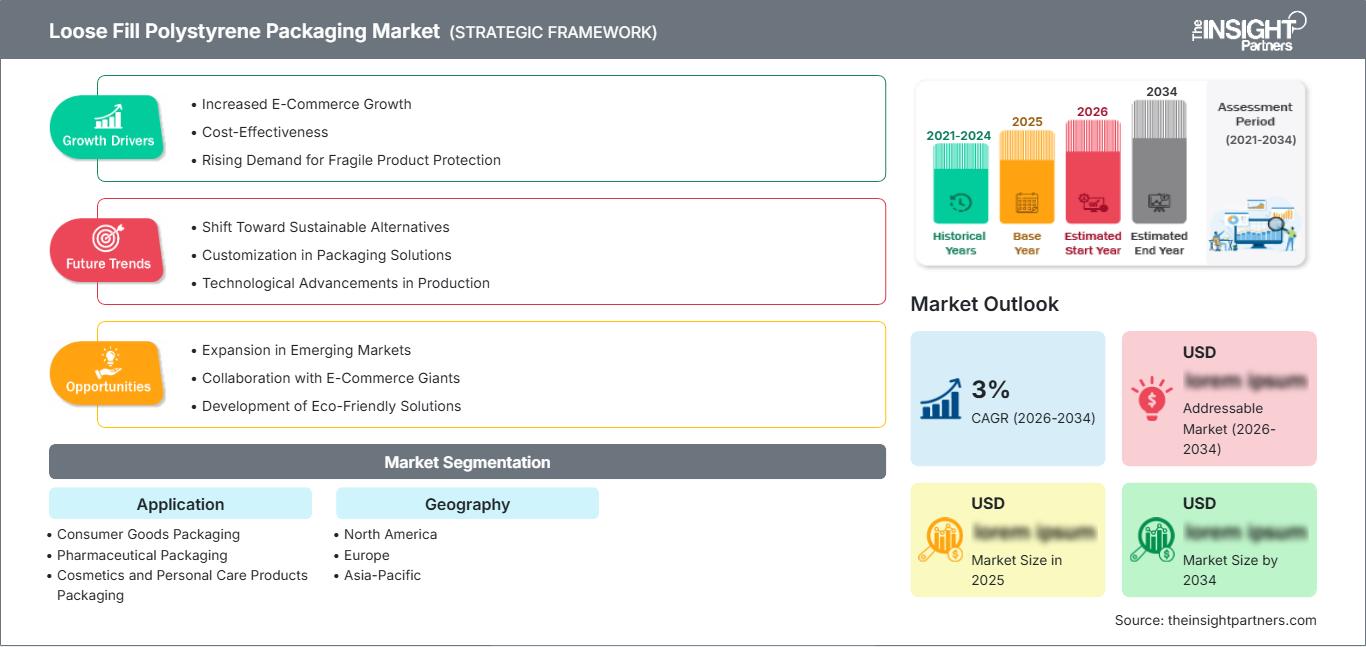This screenshot has width=1366, height=647.
Task: Click the Market Outlook heading
Action: tap(984, 304)
